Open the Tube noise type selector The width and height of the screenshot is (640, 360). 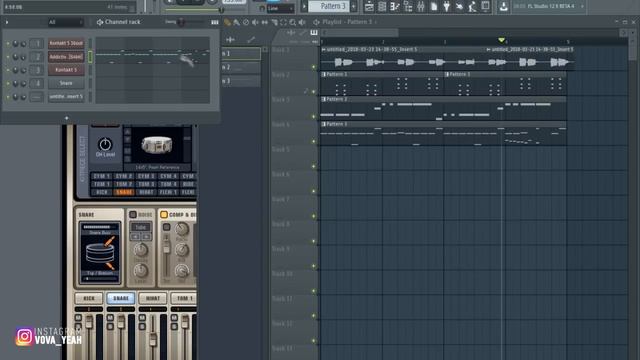coord(141,227)
